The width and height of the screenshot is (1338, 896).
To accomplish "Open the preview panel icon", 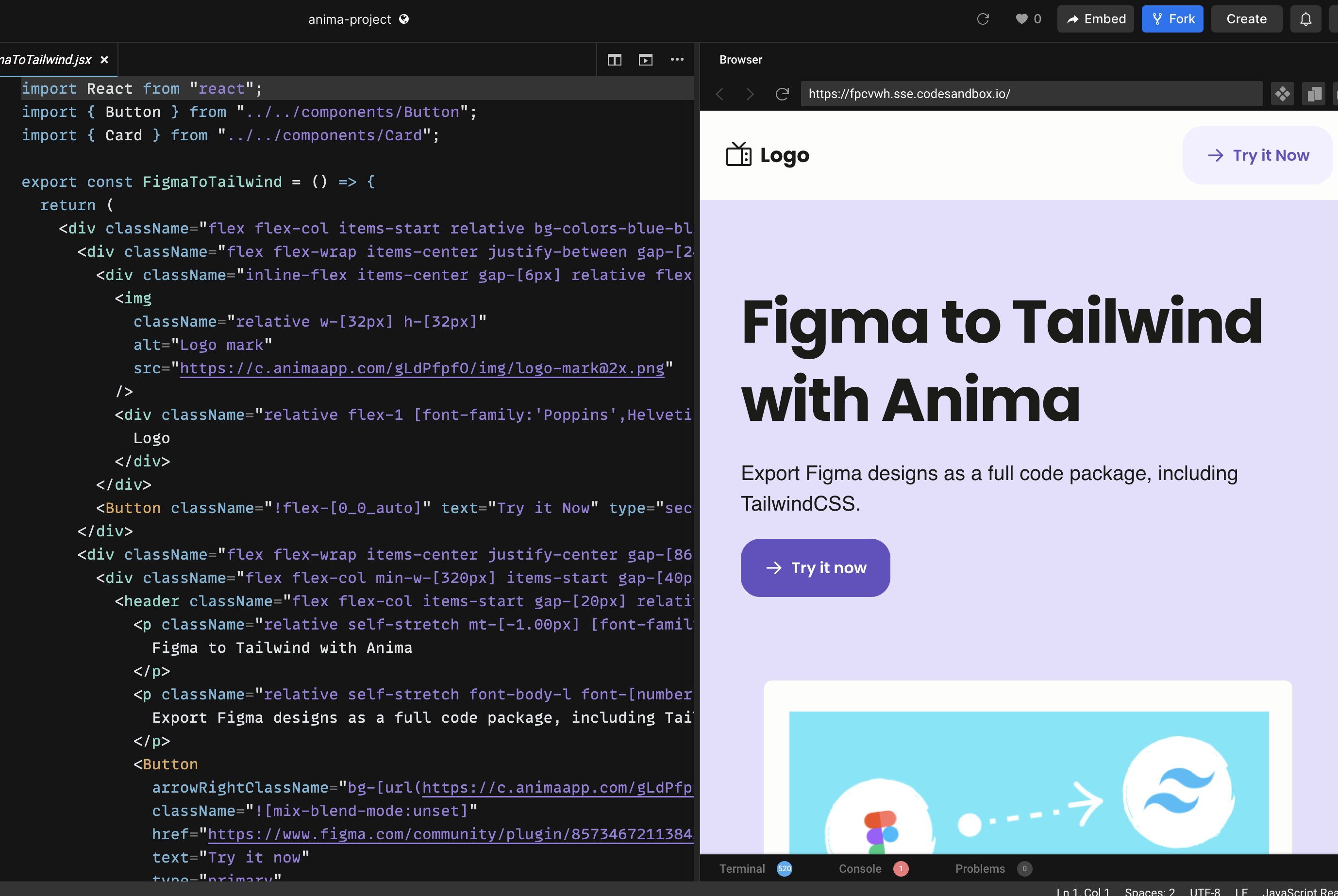I will point(646,59).
